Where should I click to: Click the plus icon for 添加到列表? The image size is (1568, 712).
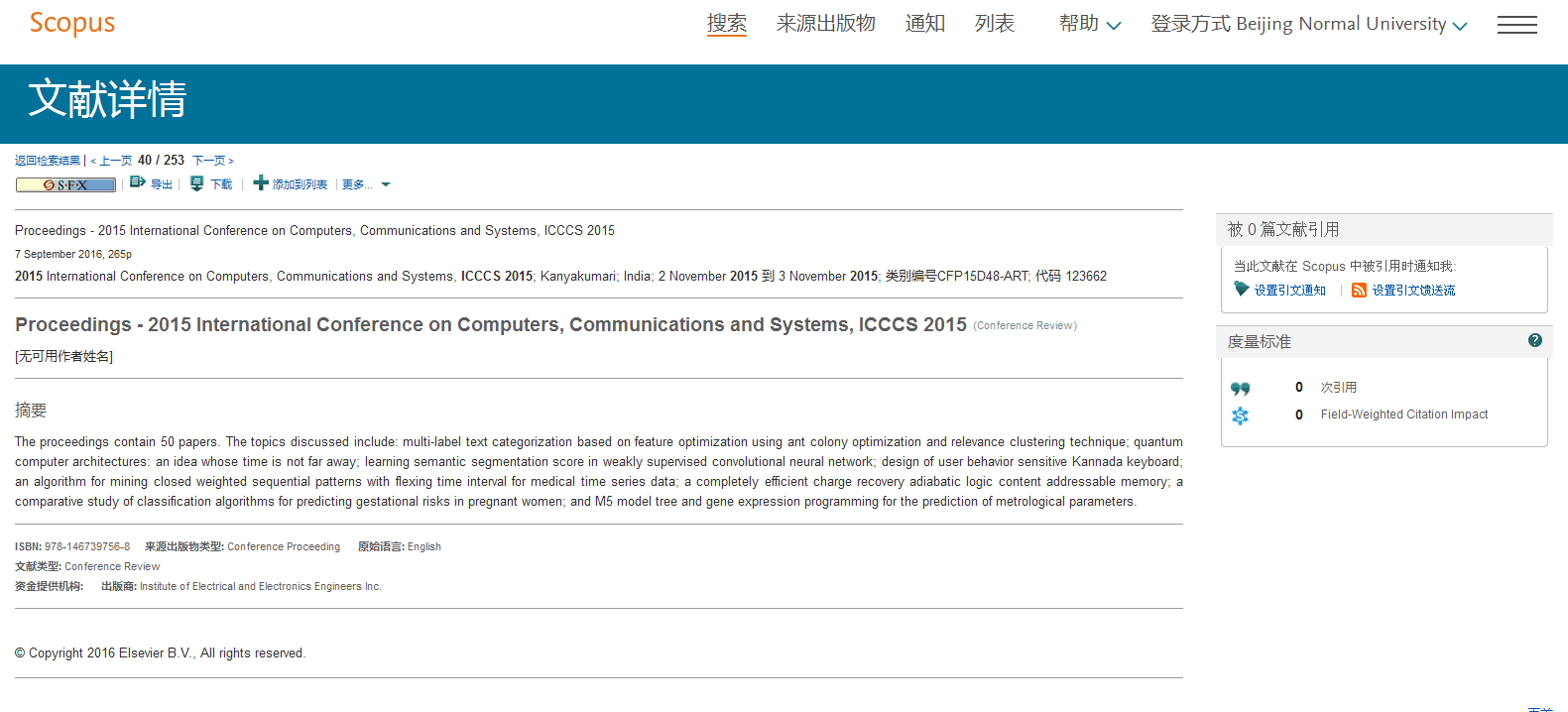pyautogui.click(x=261, y=182)
